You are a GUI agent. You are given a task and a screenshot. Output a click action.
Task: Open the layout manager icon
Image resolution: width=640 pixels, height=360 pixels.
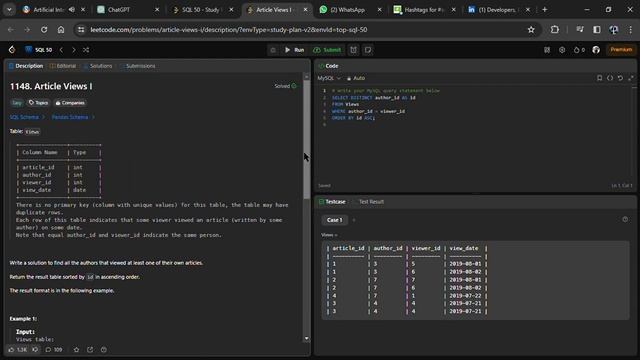coord(547,50)
